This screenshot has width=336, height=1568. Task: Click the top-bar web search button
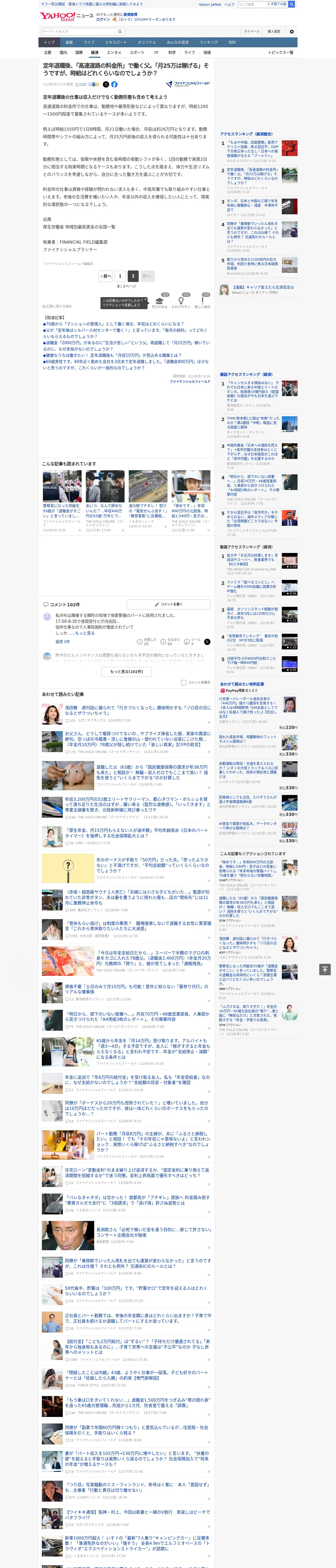(x=292, y=4)
